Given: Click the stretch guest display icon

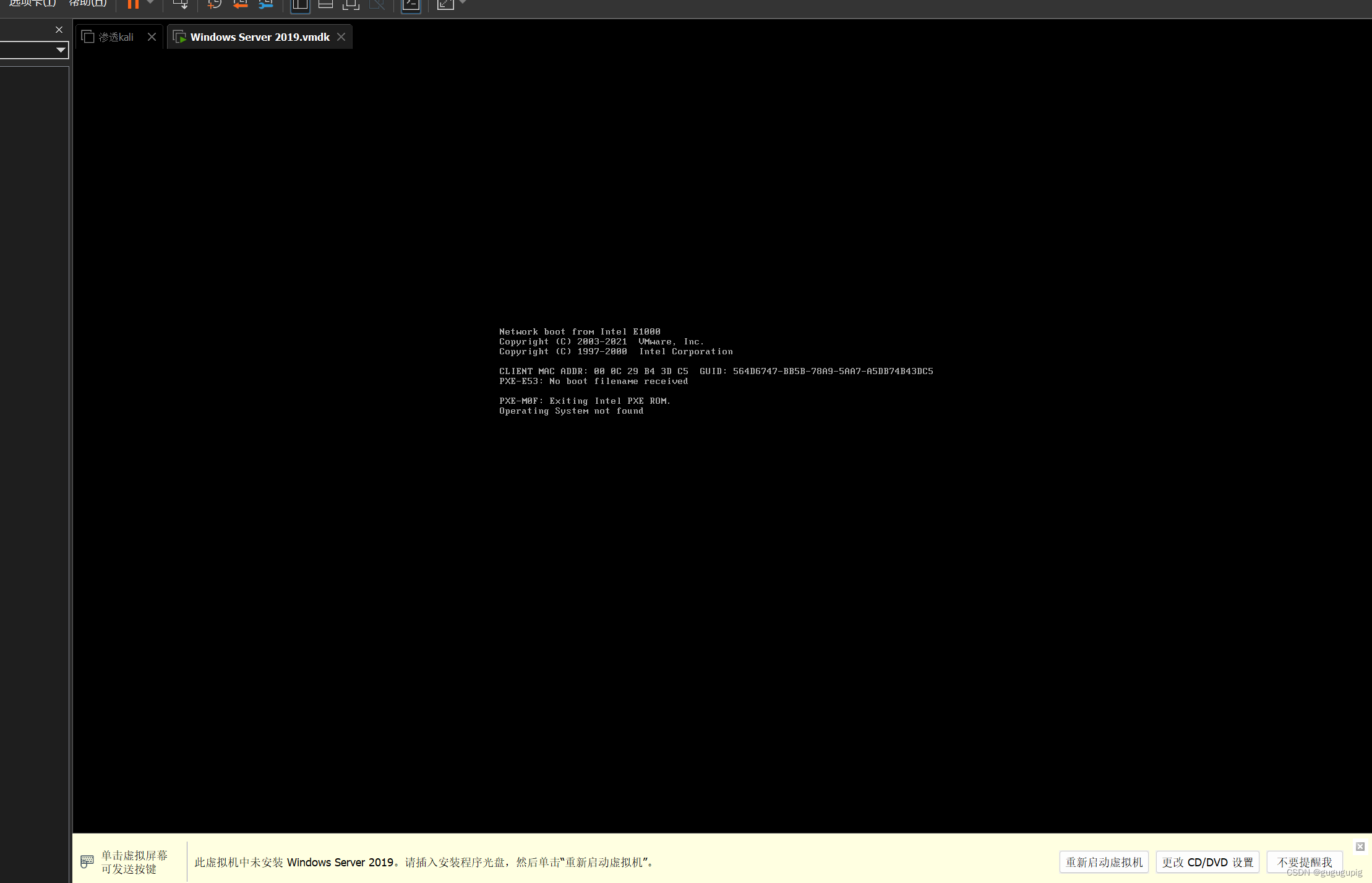Looking at the screenshot, I should [445, 4].
